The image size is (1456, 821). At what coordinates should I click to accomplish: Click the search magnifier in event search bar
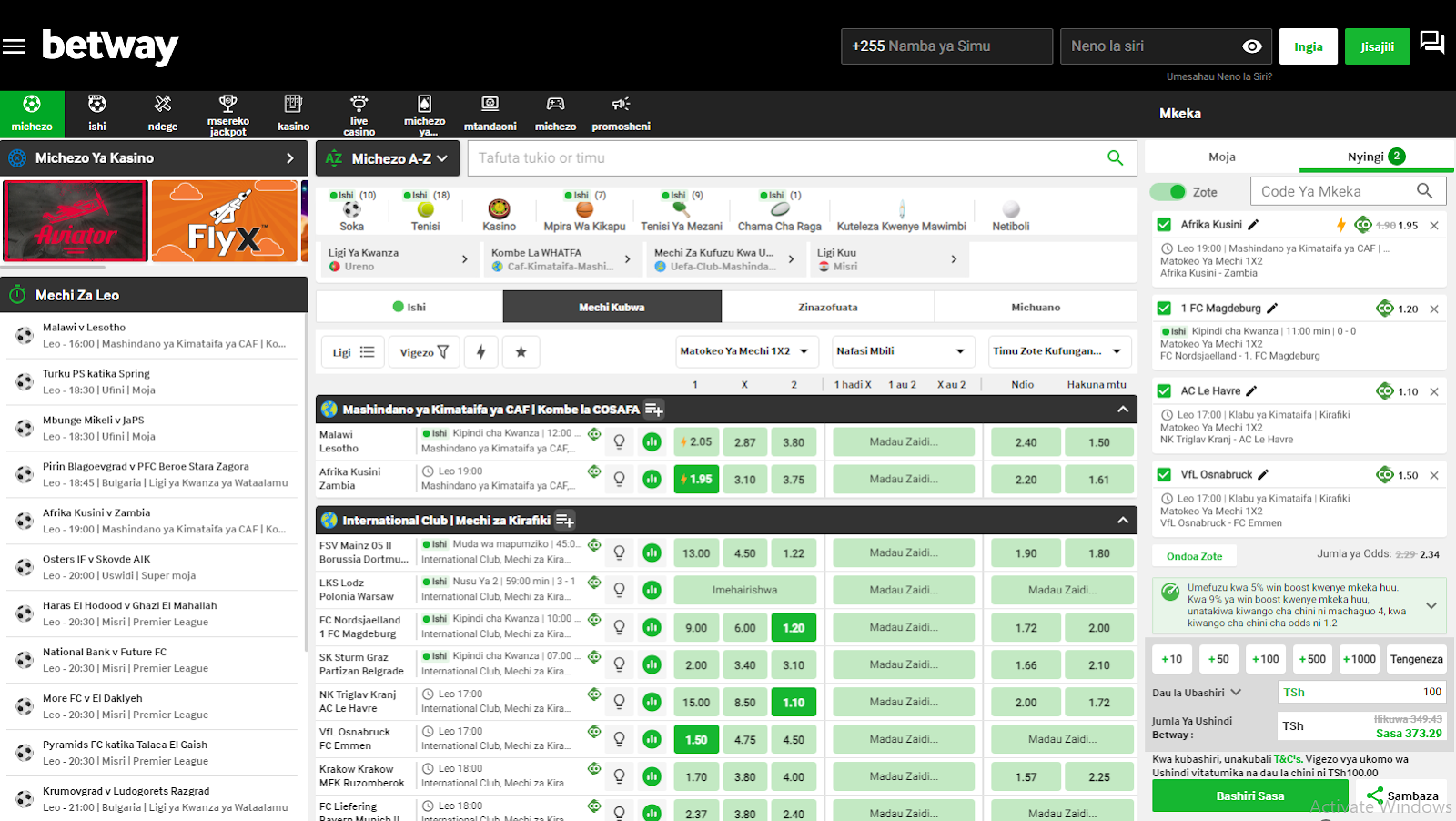1115,158
